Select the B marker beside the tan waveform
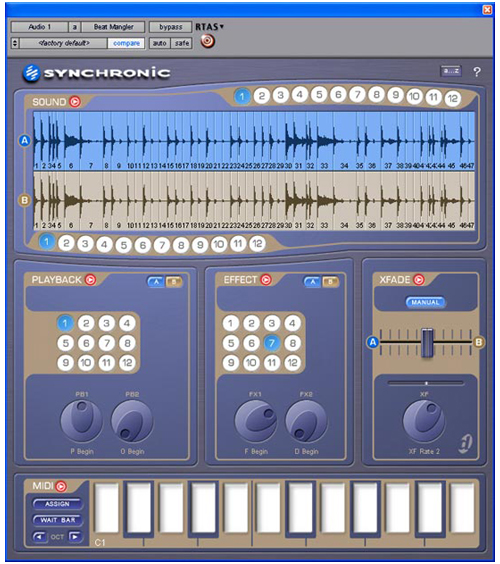Image resolution: width=500 pixels, height=564 pixels. coord(24,200)
